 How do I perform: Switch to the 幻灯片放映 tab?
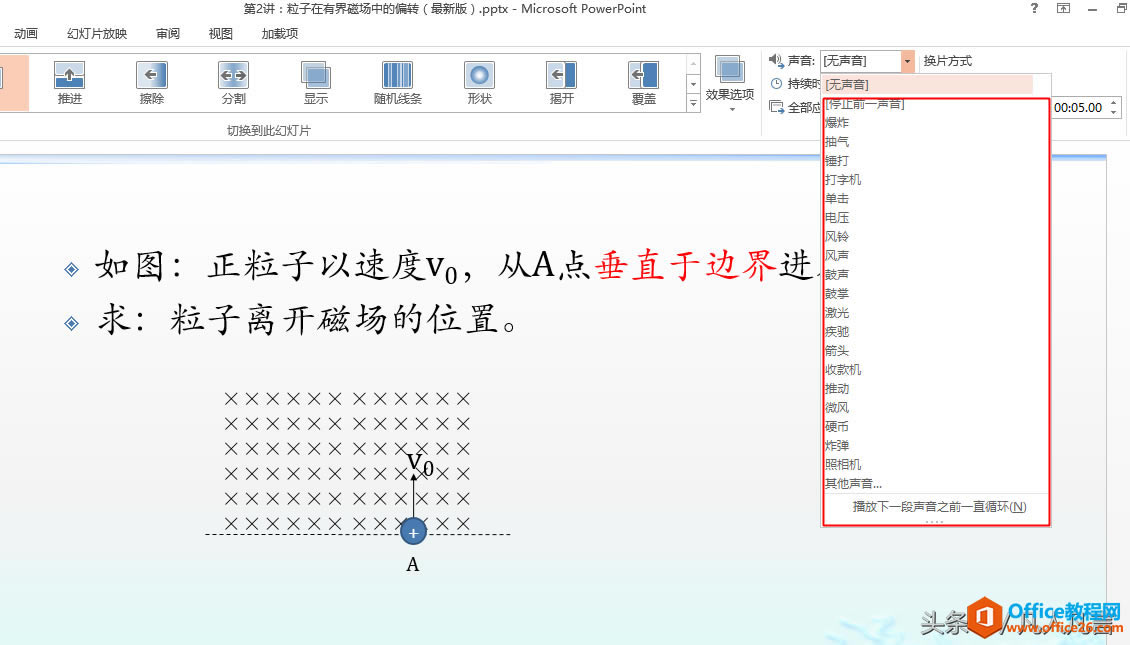[x=97, y=34]
